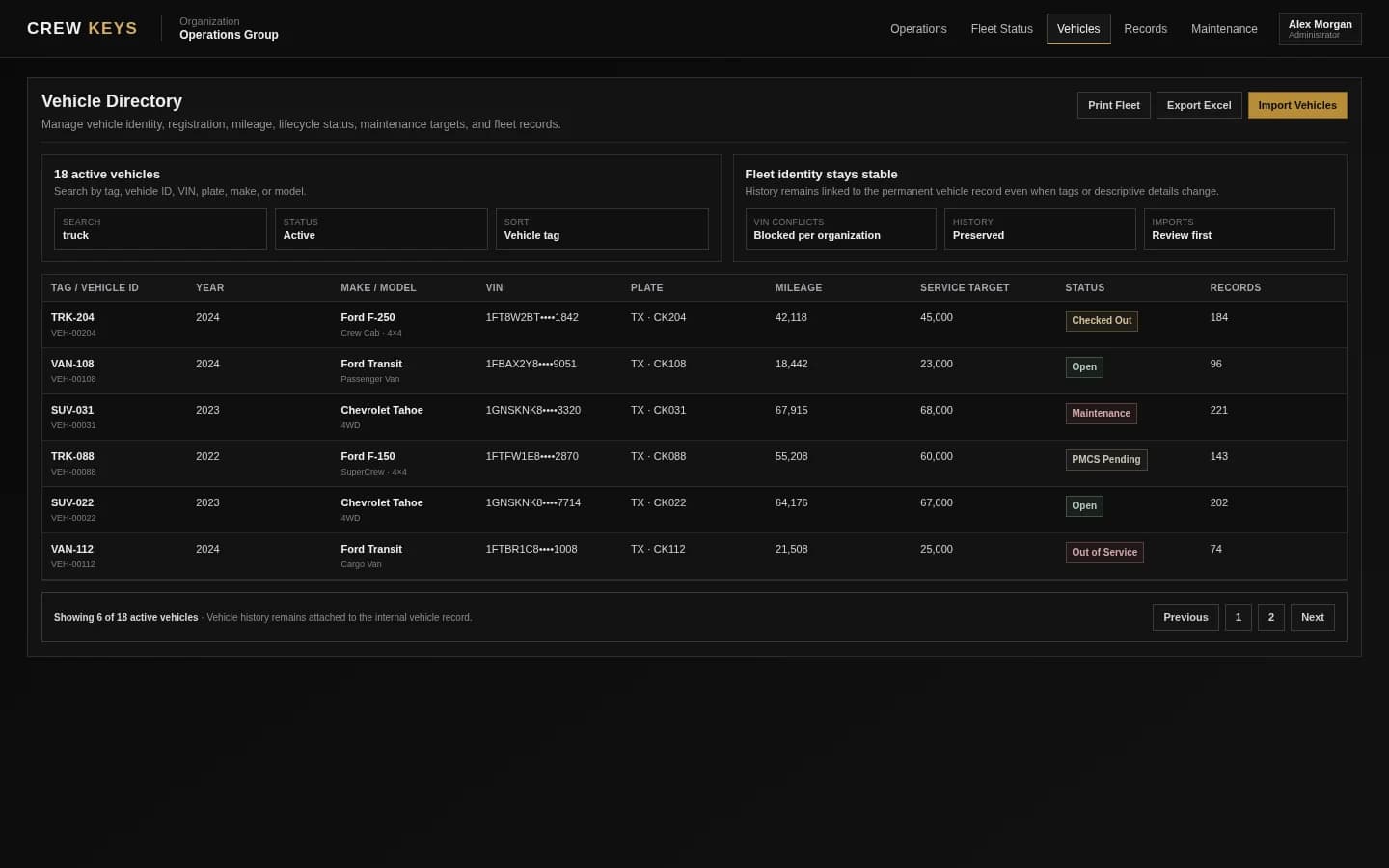Click the Out of Service status badge
Screen dimensions: 1389x868
click(x=1103, y=553)
